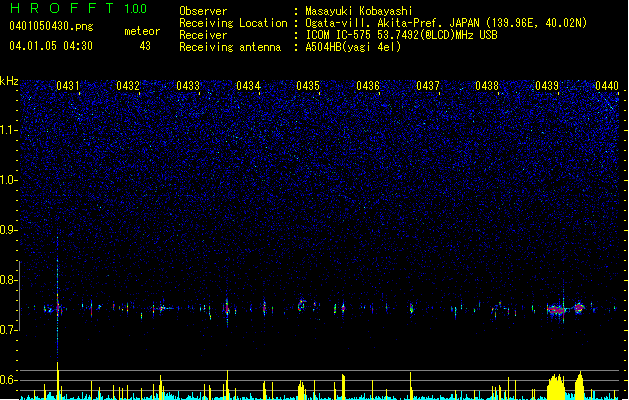Viewport: 629px width, 400px height.
Task: Click the 0.6 kHz axis label
Action: coord(9,380)
